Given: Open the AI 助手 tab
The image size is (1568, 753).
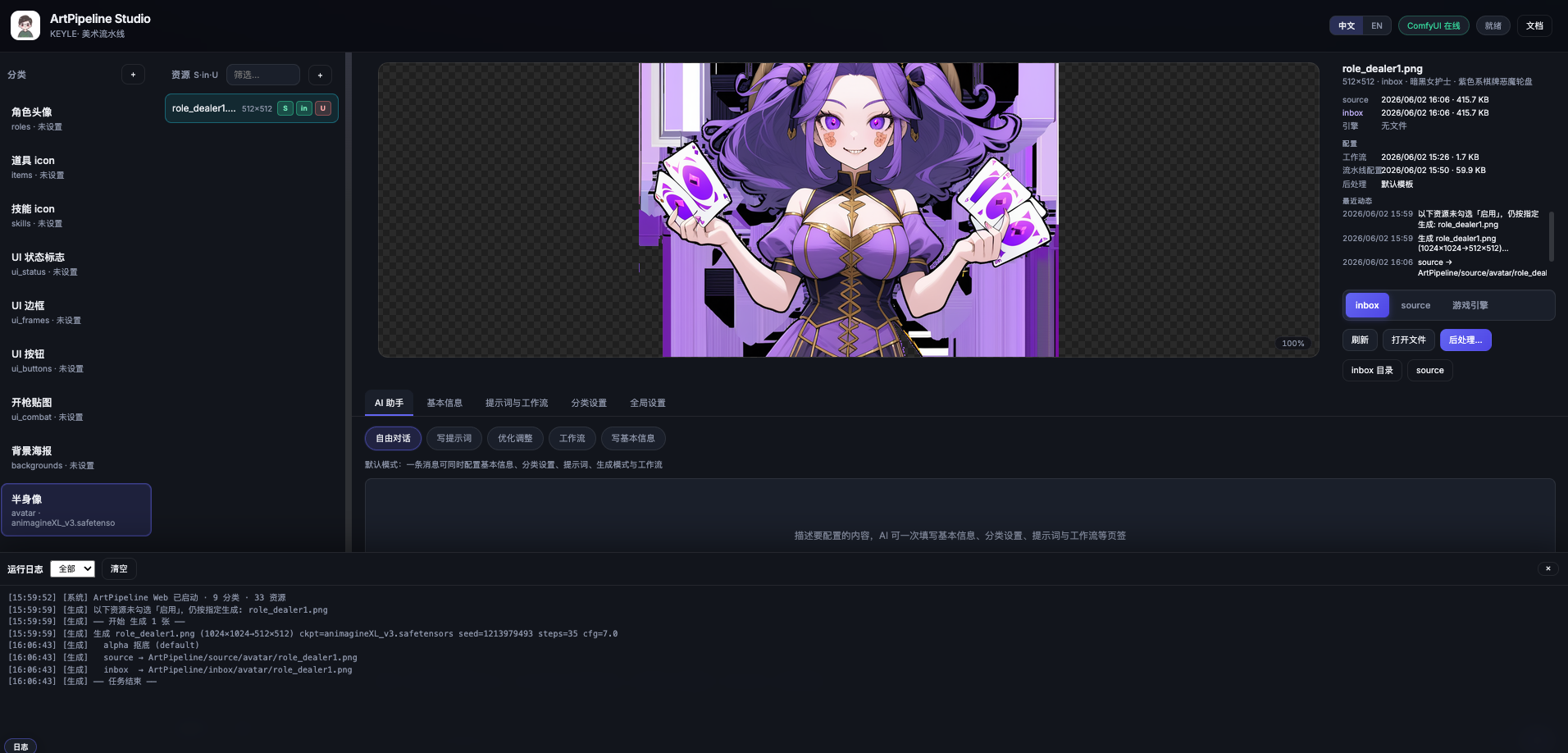Looking at the screenshot, I should click(389, 403).
